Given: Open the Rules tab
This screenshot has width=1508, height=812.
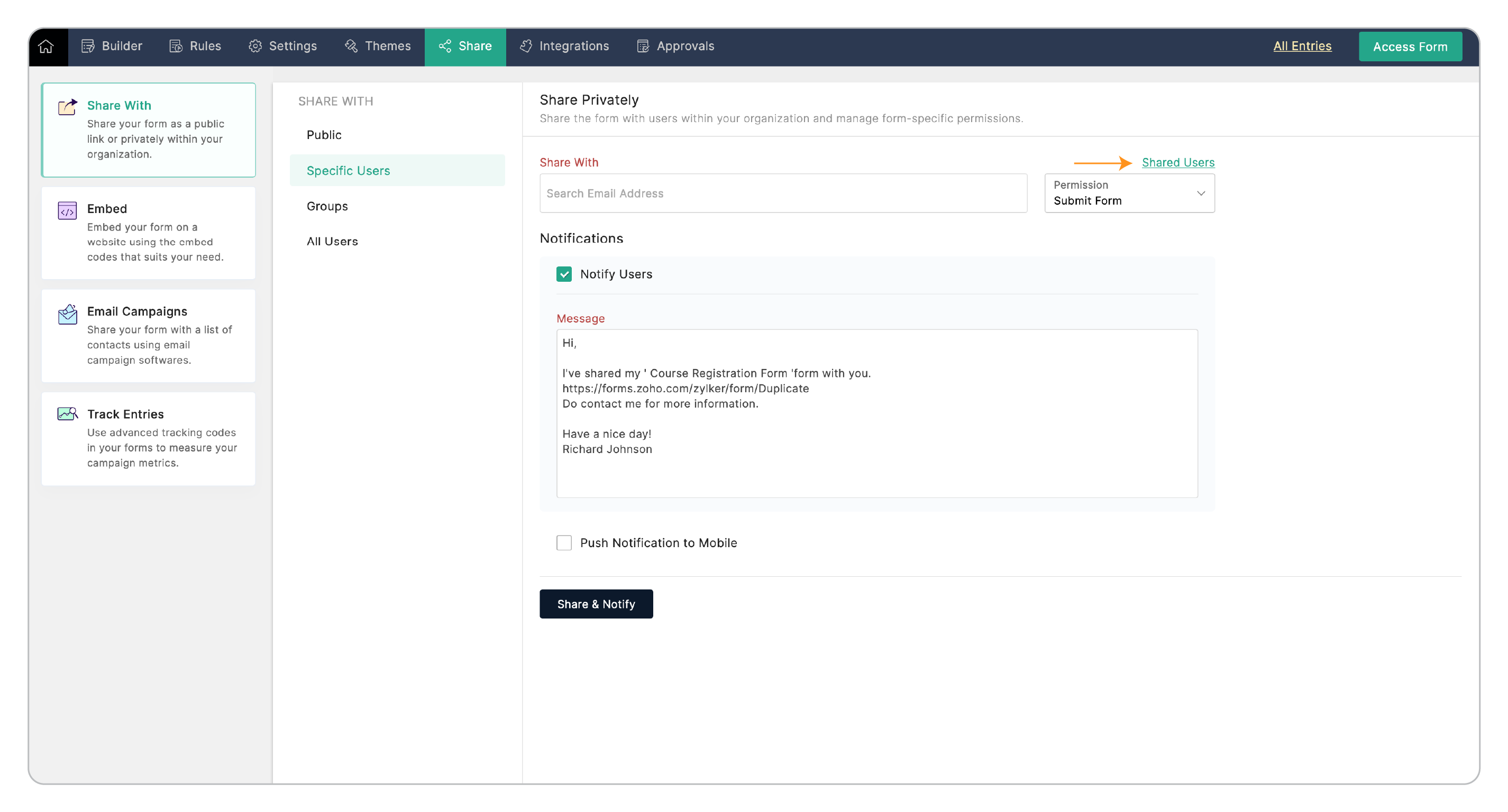Looking at the screenshot, I should point(195,46).
